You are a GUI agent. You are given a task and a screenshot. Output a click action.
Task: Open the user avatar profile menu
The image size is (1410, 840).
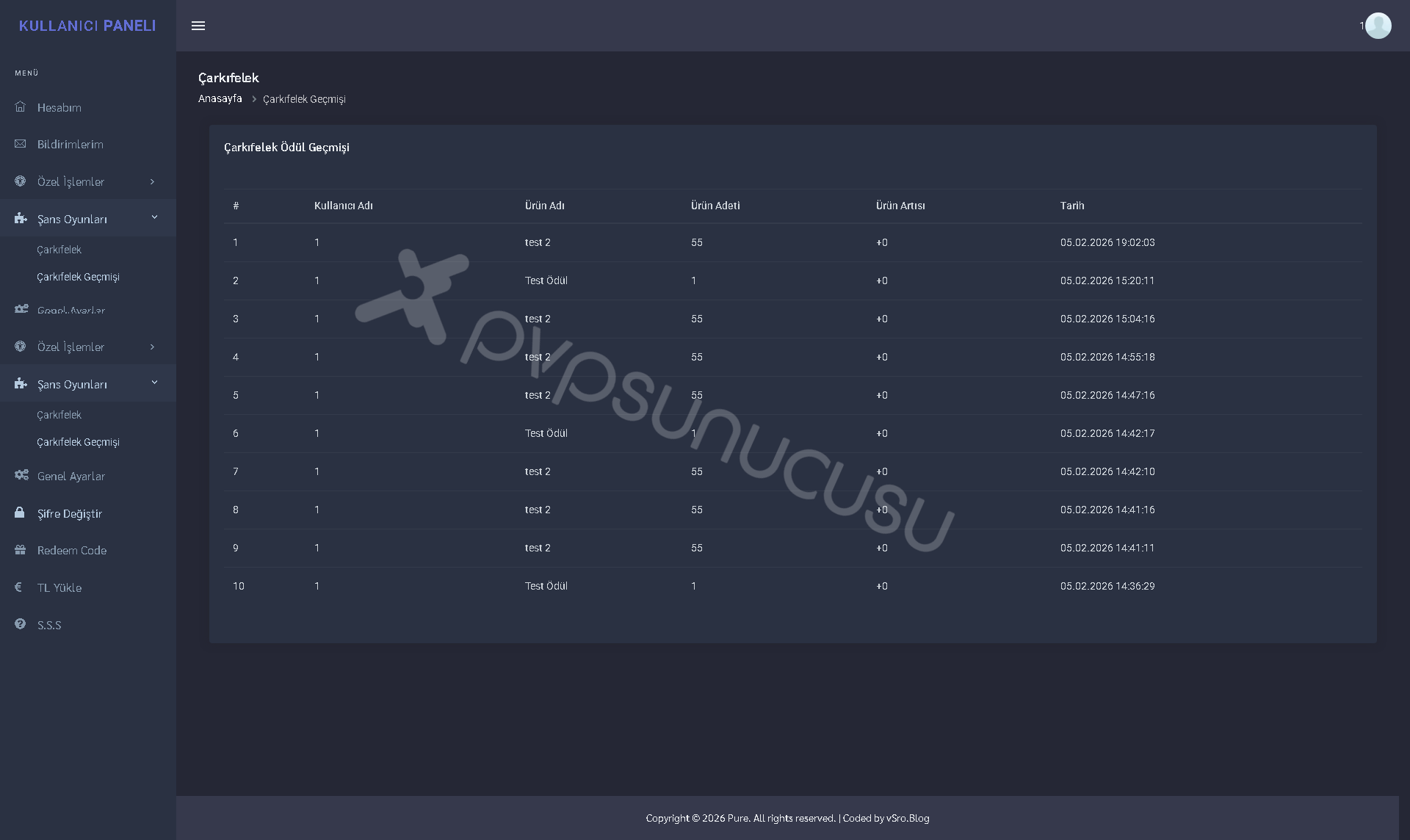(x=1378, y=26)
